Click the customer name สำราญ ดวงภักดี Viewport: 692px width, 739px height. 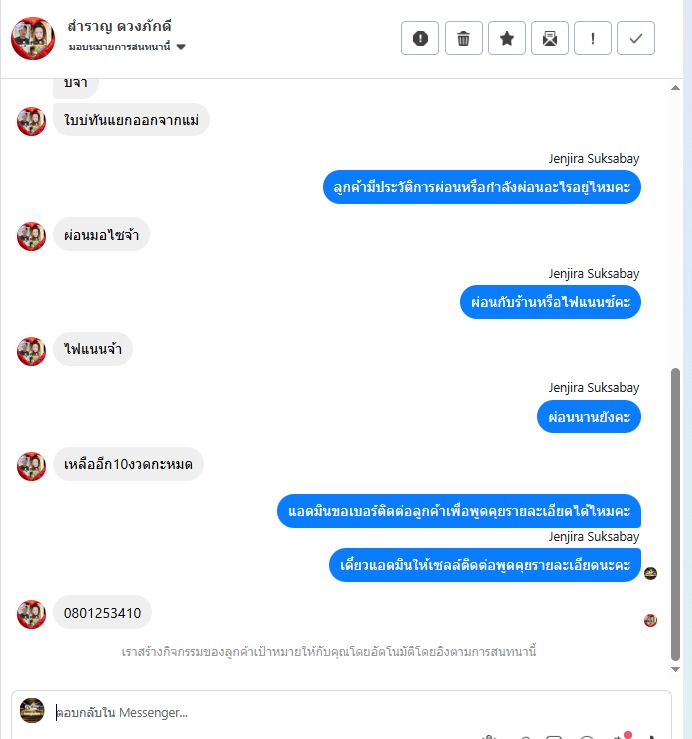tap(119, 26)
